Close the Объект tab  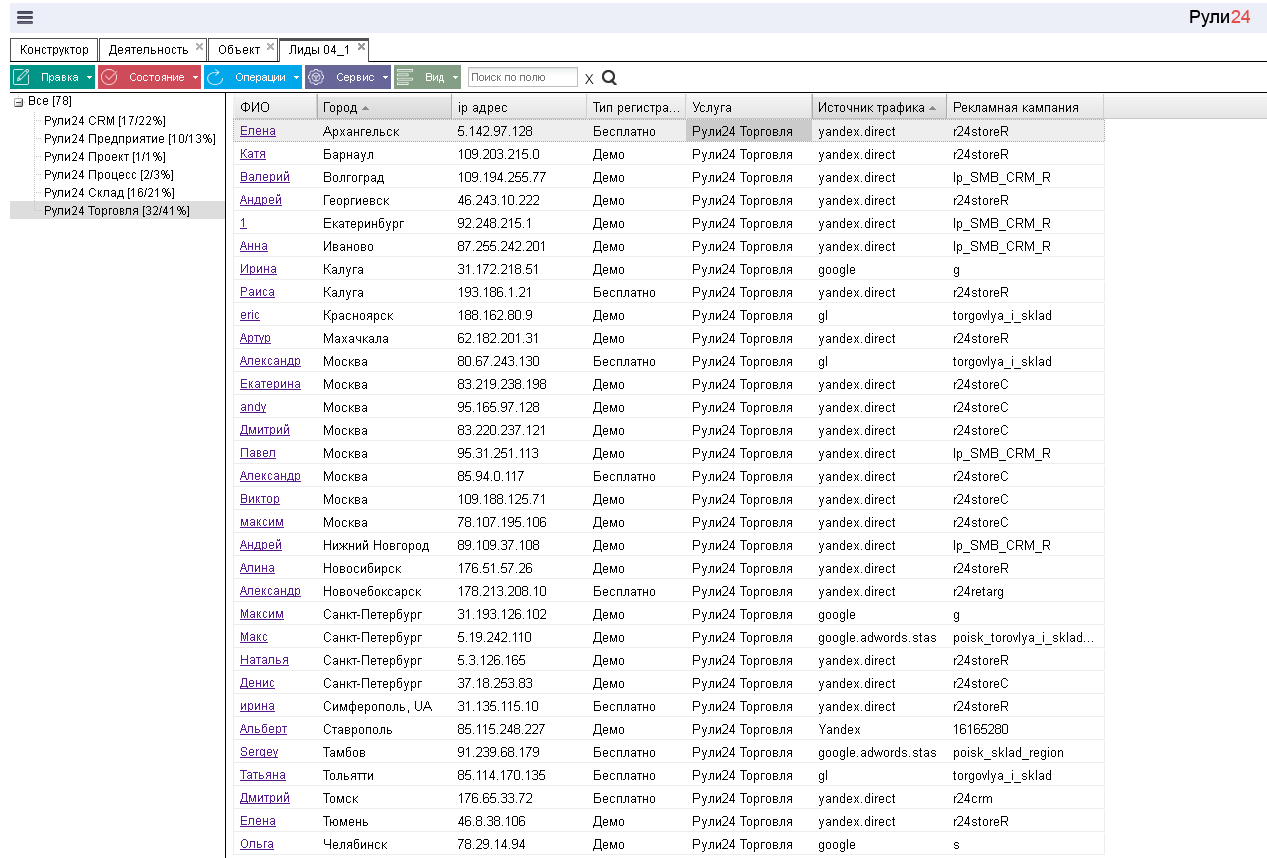click(x=271, y=46)
